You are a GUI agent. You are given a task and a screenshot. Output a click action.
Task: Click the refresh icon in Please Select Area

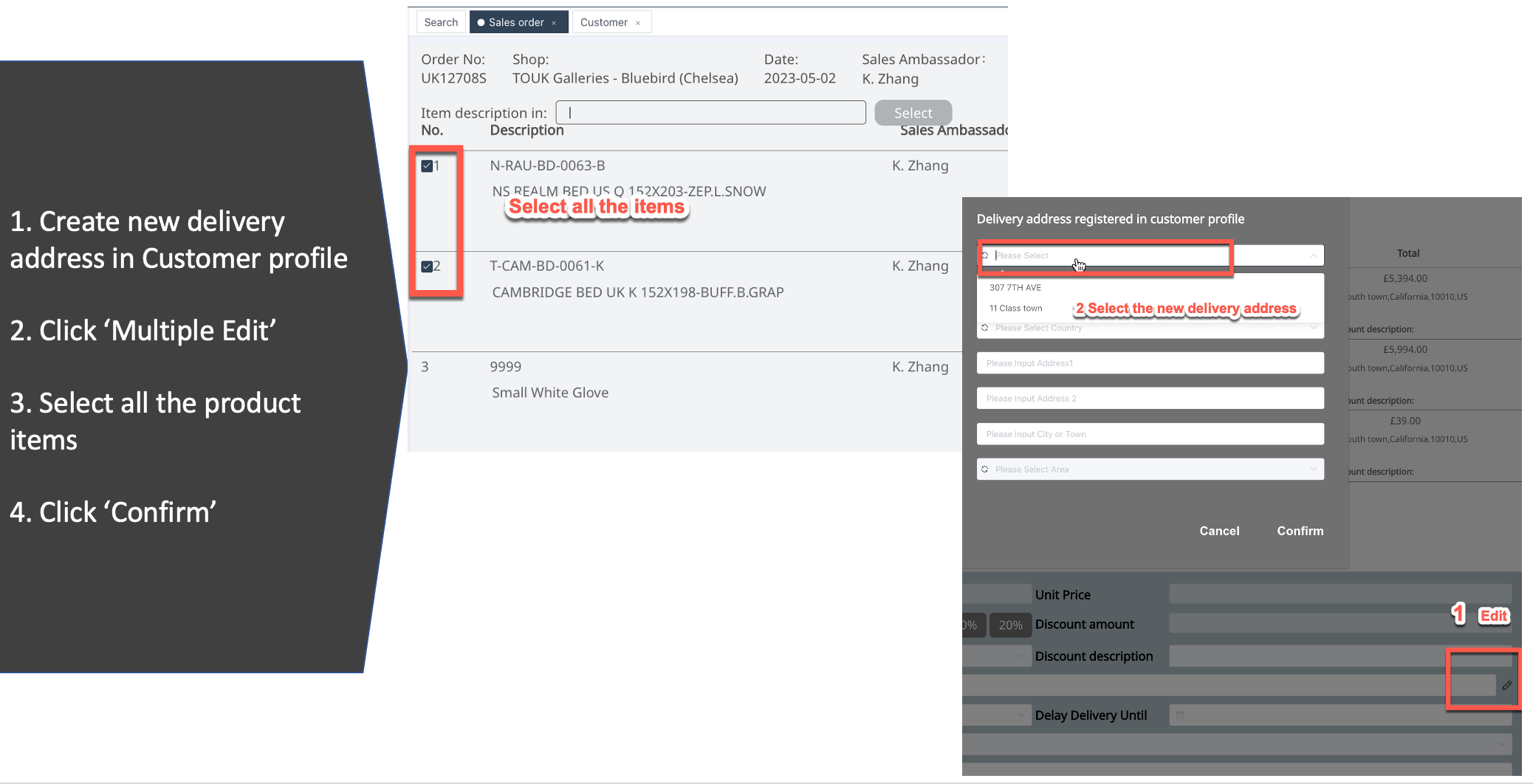click(985, 470)
